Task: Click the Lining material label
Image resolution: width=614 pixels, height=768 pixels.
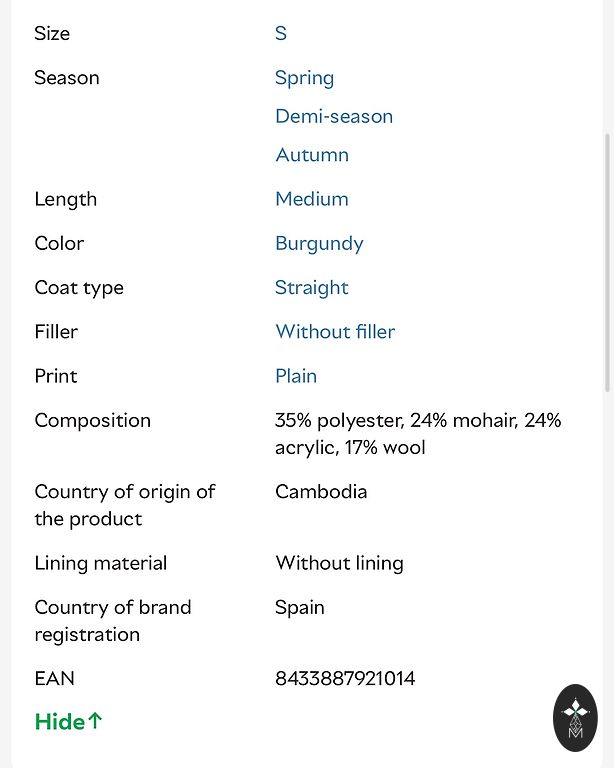Action: 100,563
